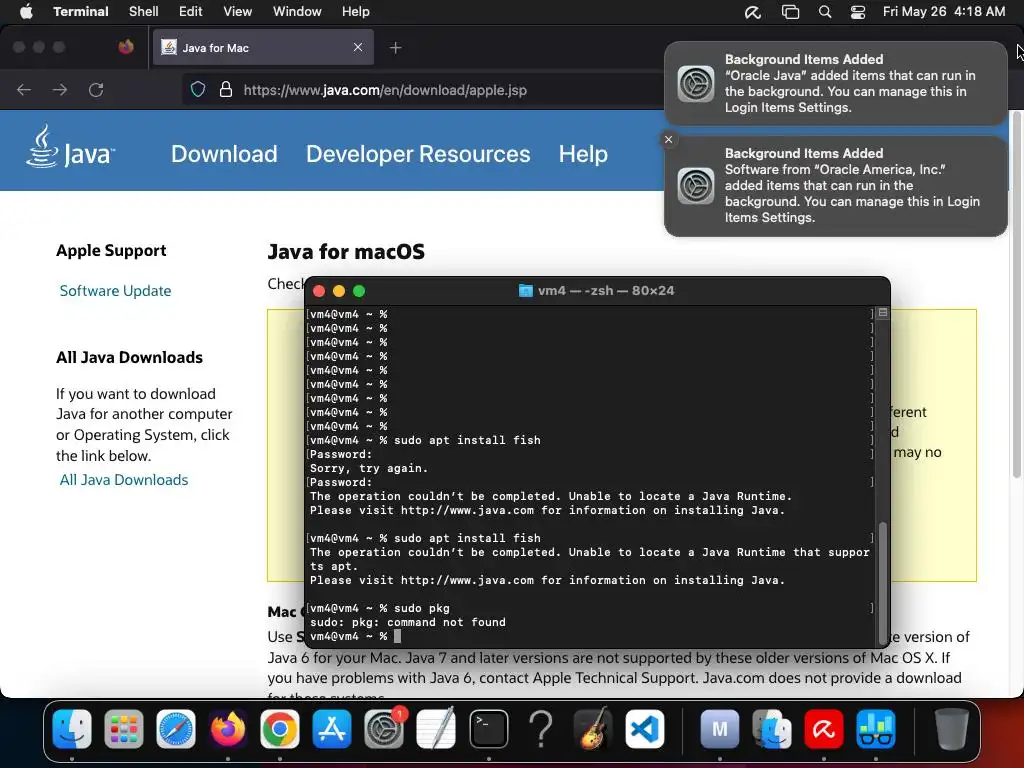Screen dimensions: 1024x768
Task: Open the Window menu
Action: point(297,12)
